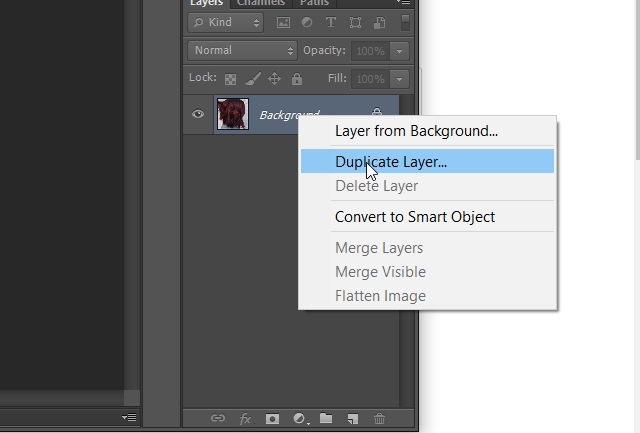This screenshot has width=640, height=433.
Task: Create a new layer icon
Action: (x=353, y=418)
